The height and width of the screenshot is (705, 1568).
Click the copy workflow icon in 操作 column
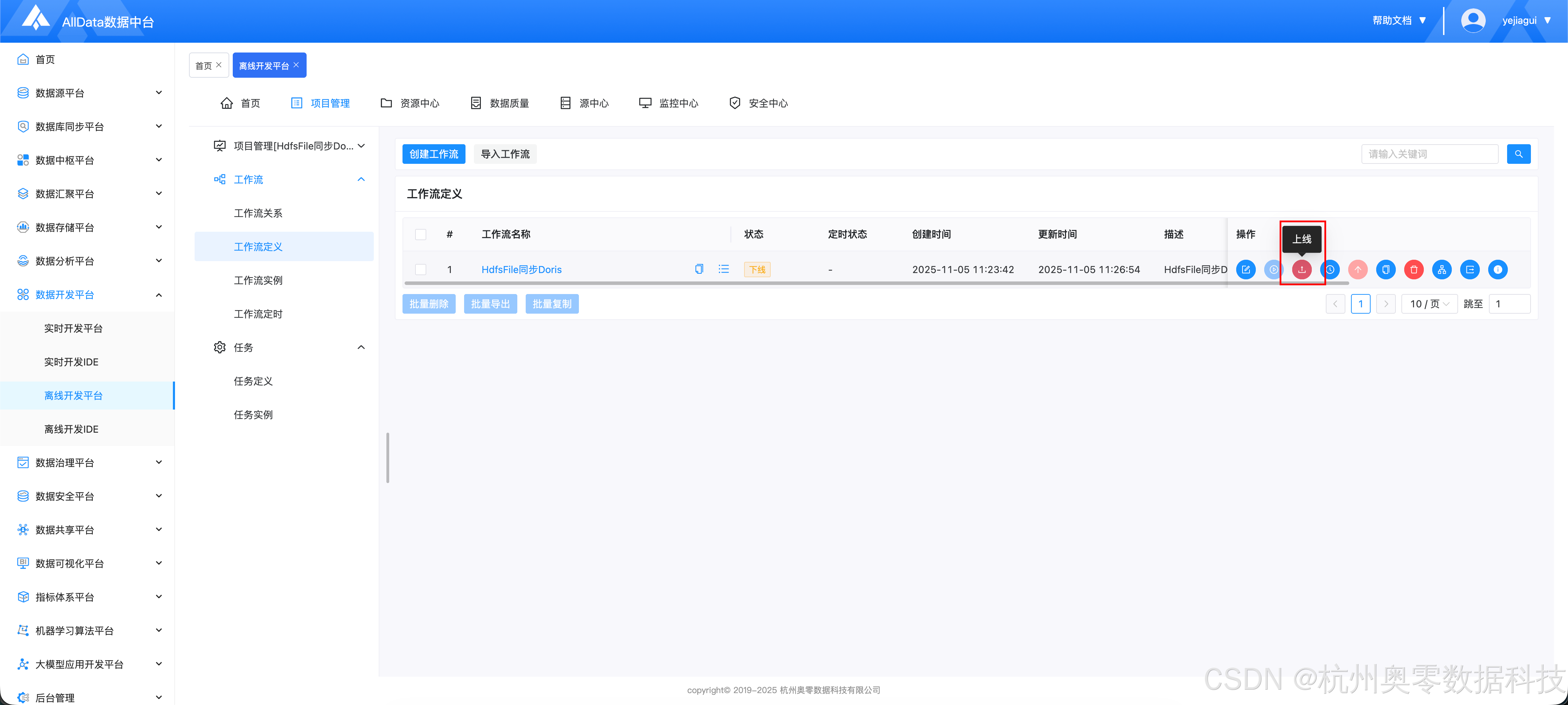1386,269
